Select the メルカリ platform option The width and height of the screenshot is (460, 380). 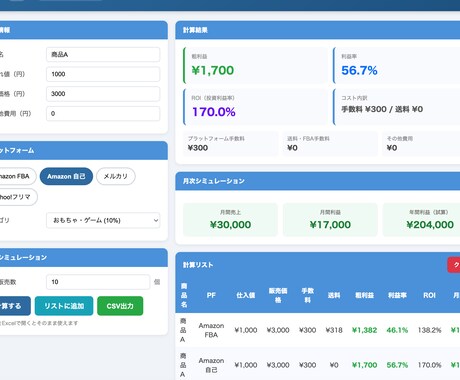(x=116, y=176)
